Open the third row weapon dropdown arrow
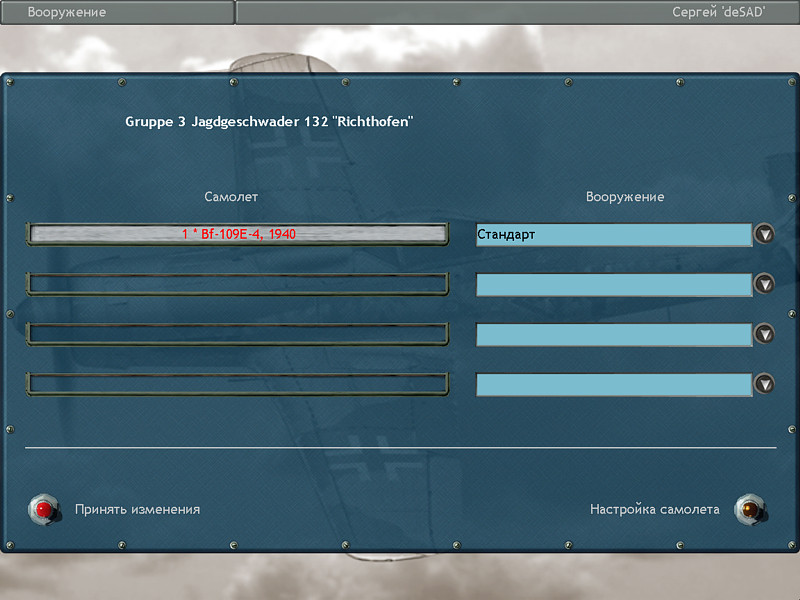This screenshot has width=800, height=600. pyautogui.click(x=764, y=334)
